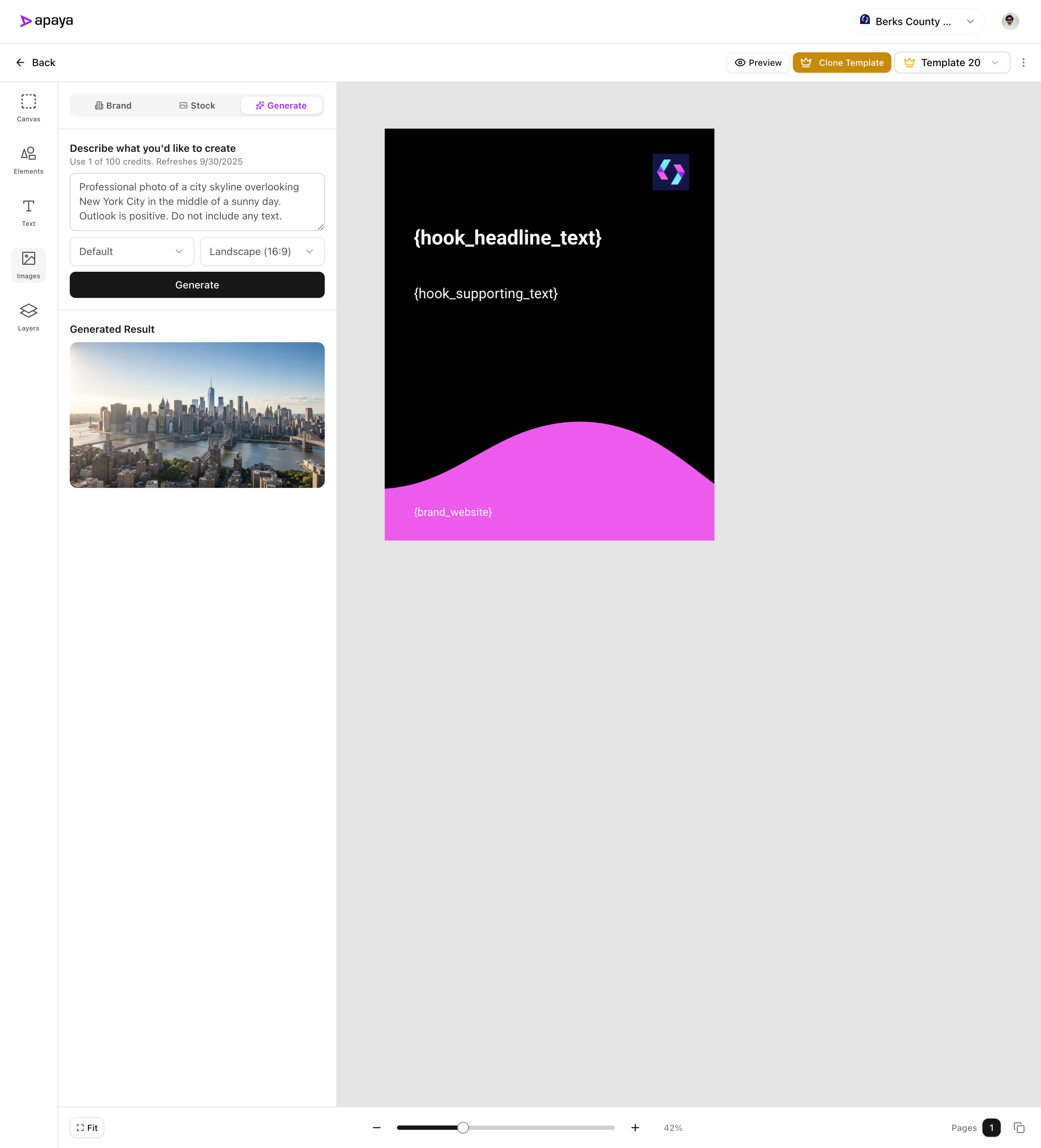Open the Landscape (16:9) aspect ratio dropdown
This screenshot has width=1041, height=1148.
point(262,251)
